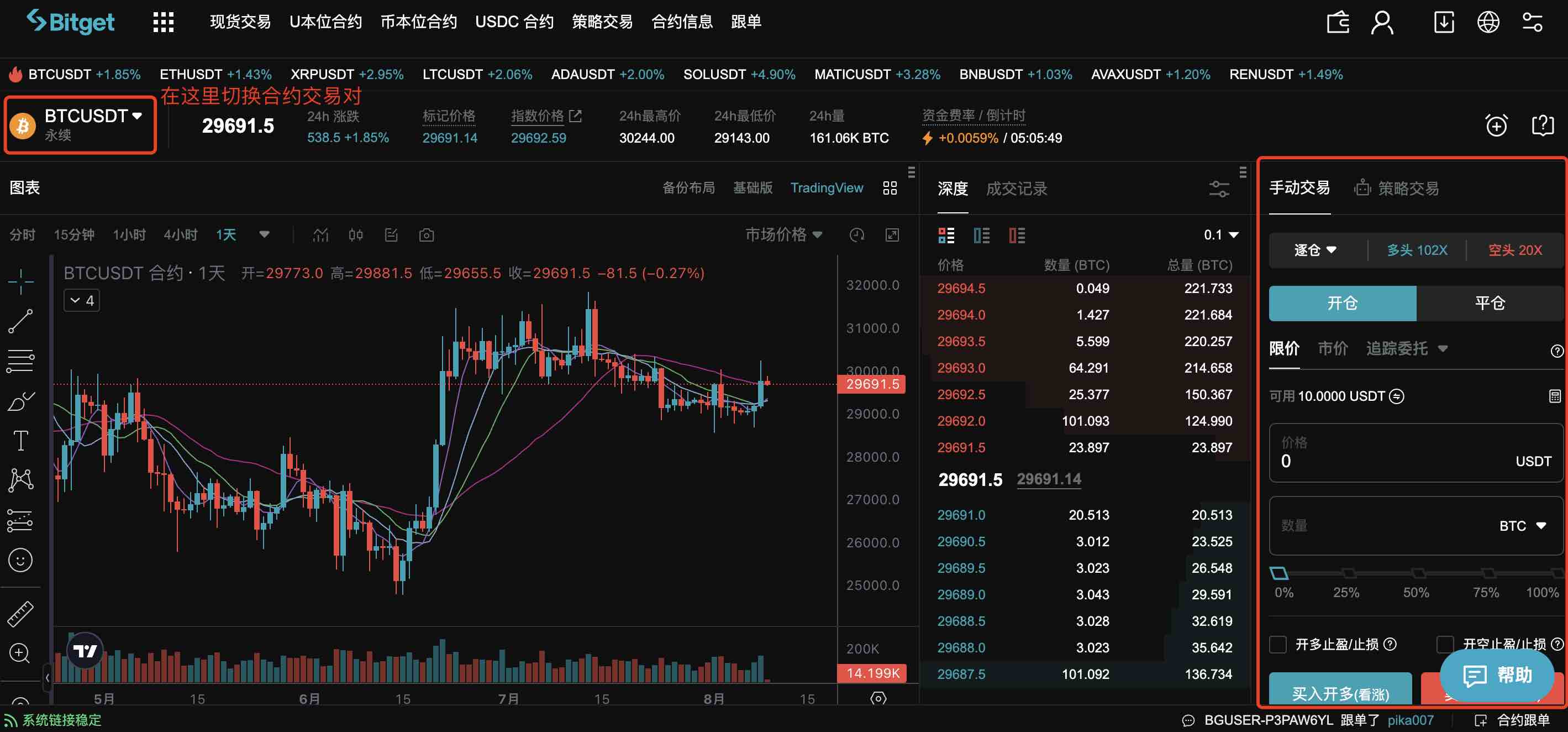Viewport: 1568px width, 732px height.
Task: Expand more chart timeframes dropdown
Action: tap(264, 234)
